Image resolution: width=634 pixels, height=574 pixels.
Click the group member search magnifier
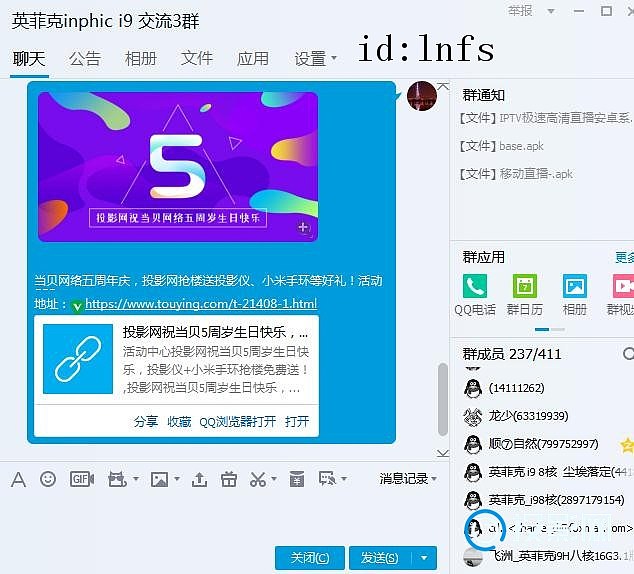click(628, 354)
